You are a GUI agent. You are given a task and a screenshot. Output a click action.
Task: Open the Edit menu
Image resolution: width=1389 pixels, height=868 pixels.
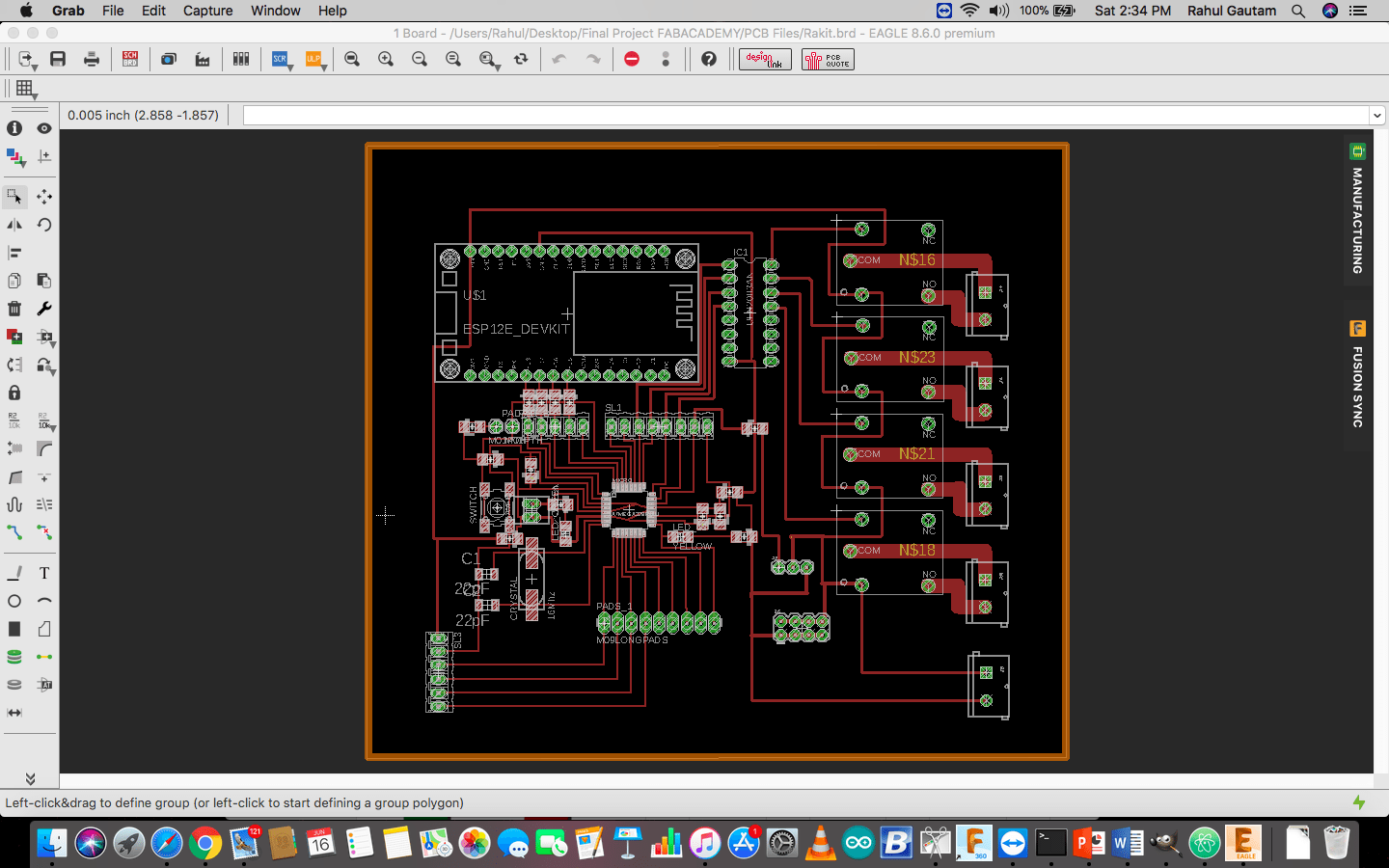153,11
